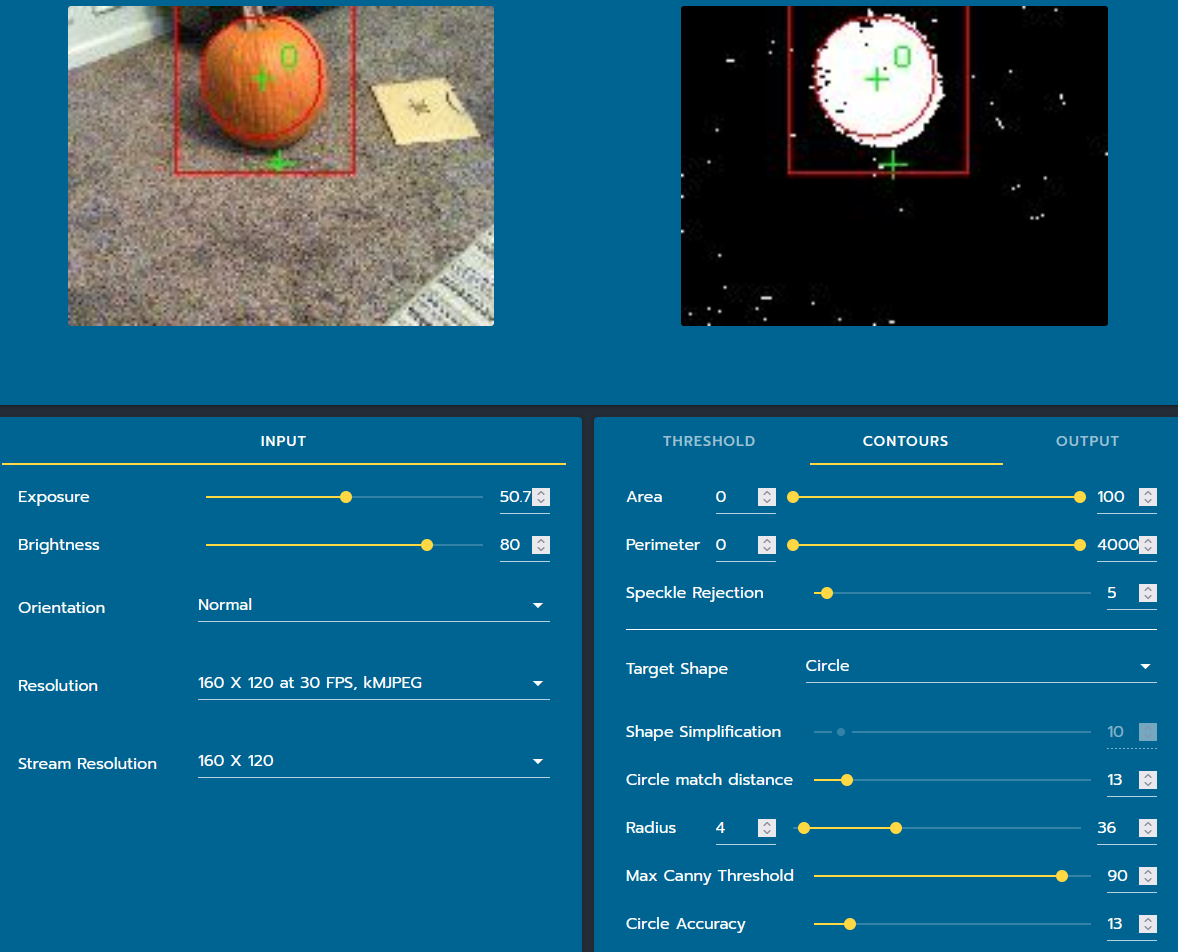The image size is (1178, 952).
Task: Open the Orientation dropdown
Action: (373, 605)
